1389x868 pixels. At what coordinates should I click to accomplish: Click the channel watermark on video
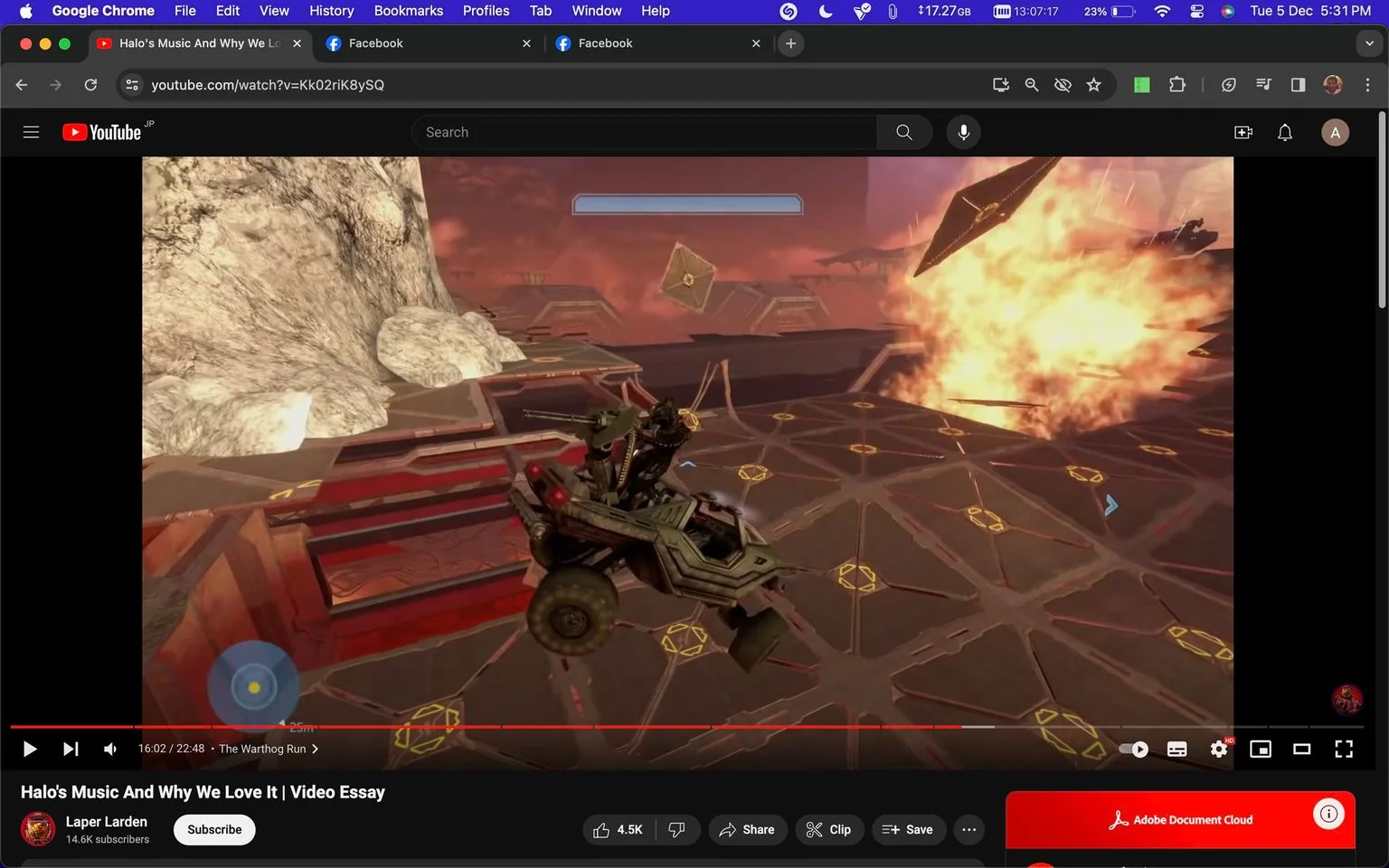pyautogui.click(x=1346, y=699)
